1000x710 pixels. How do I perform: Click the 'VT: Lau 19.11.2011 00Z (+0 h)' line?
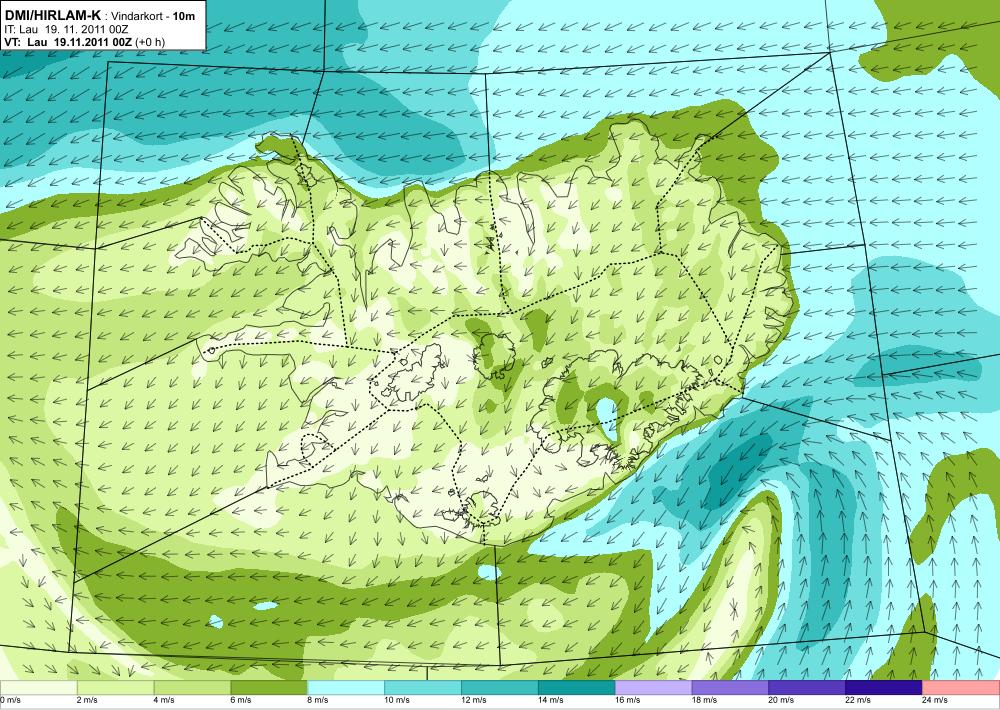84,41
